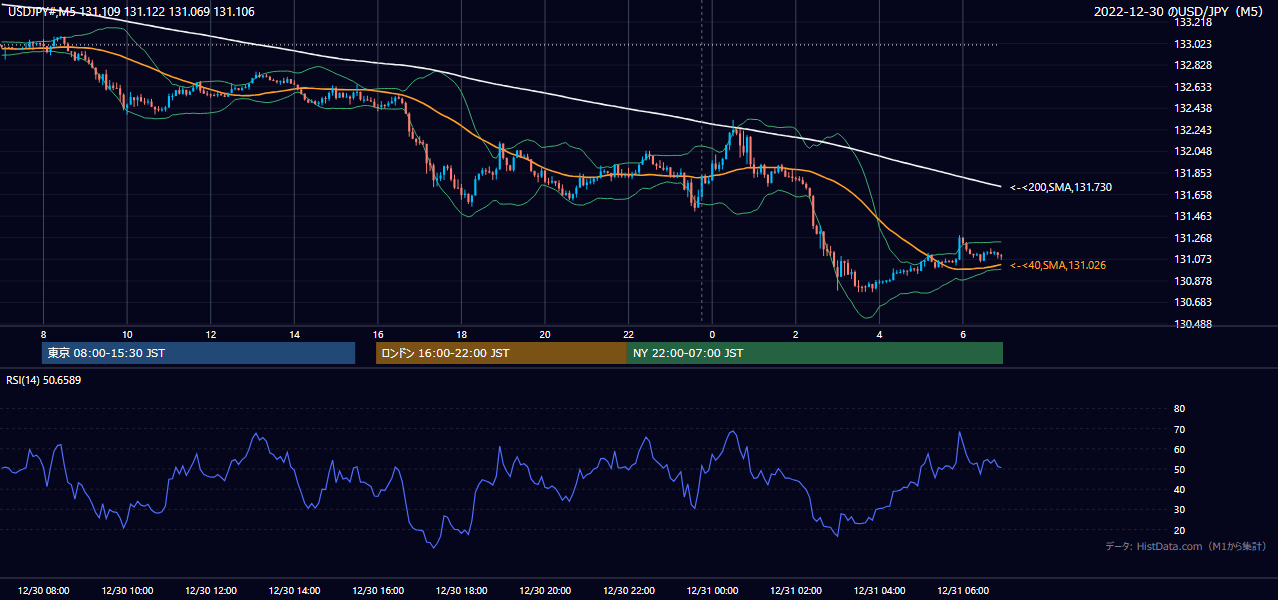Click the 12/31 04:00 time axis label
Viewport: 1278px width, 600px height.
(x=879, y=591)
